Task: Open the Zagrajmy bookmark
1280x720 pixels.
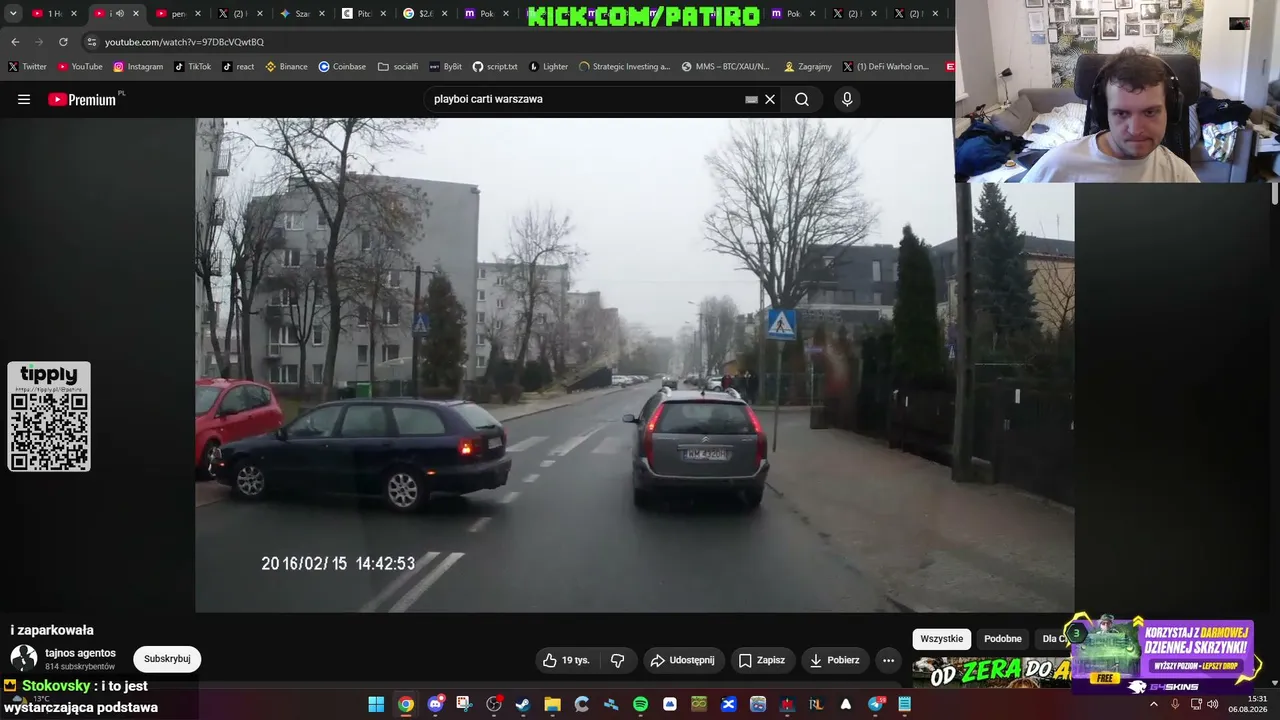Action: 808,67
